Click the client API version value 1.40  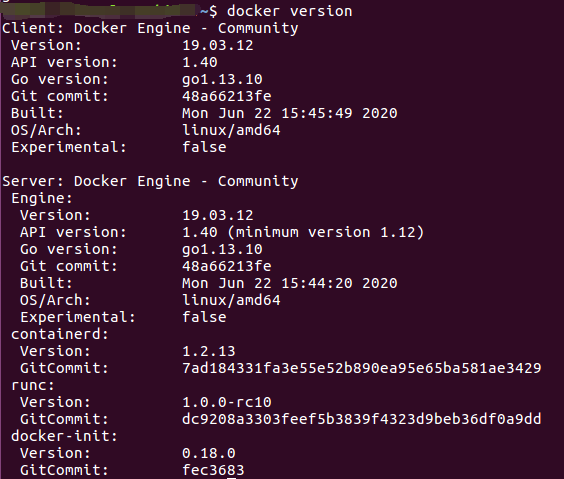click(x=200, y=62)
